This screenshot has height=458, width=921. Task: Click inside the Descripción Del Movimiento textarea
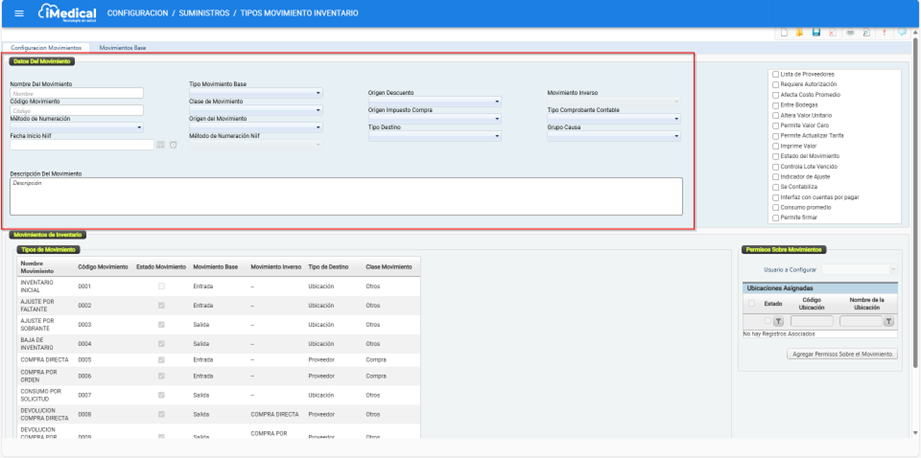click(x=346, y=197)
